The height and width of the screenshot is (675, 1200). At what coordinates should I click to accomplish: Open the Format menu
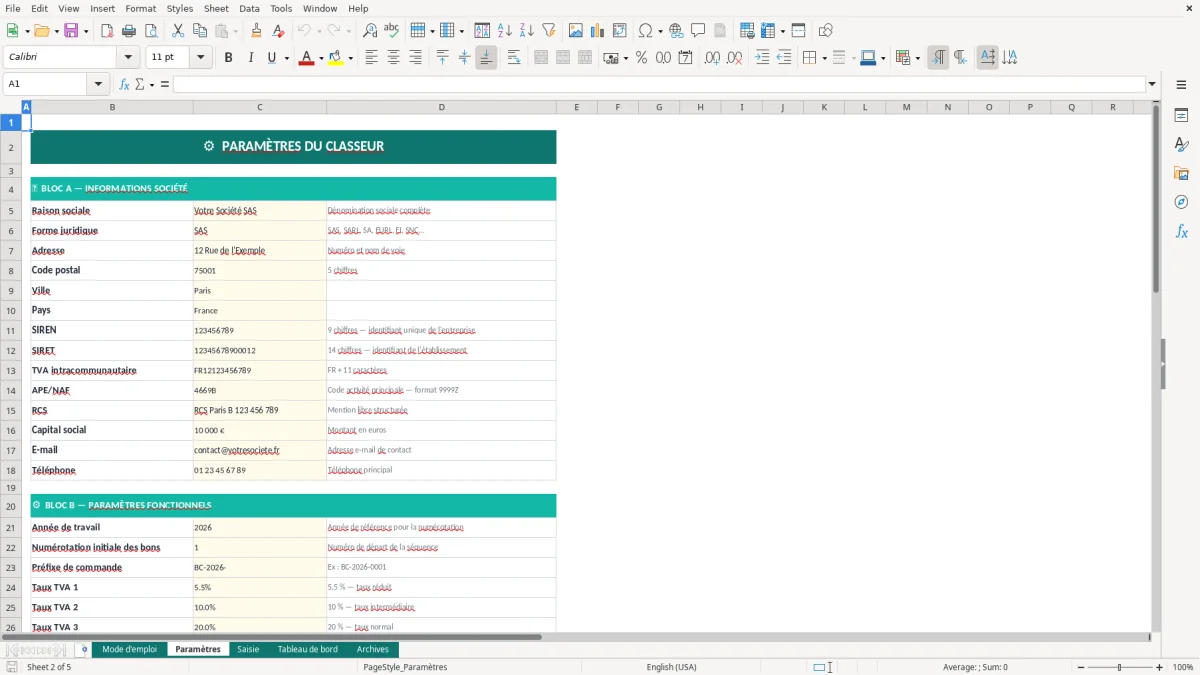(x=140, y=8)
